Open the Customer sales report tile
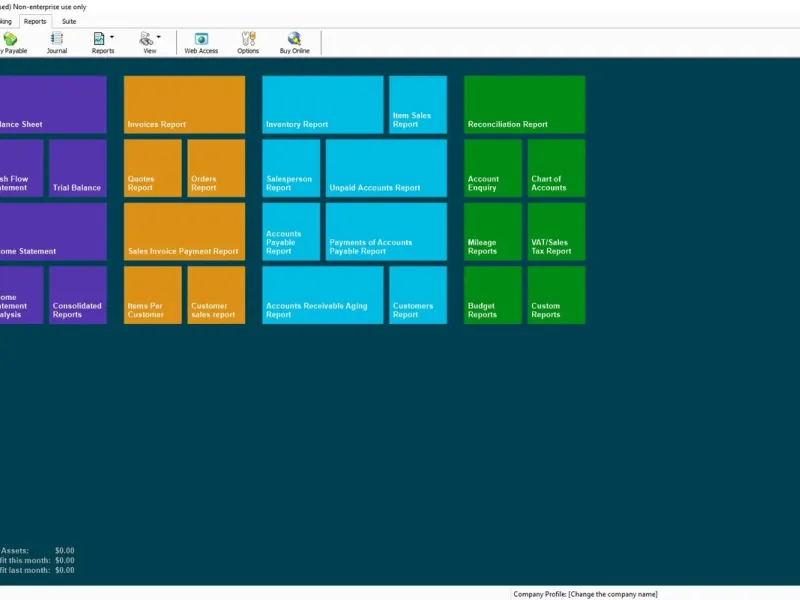The width and height of the screenshot is (800, 600). [216, 295]
